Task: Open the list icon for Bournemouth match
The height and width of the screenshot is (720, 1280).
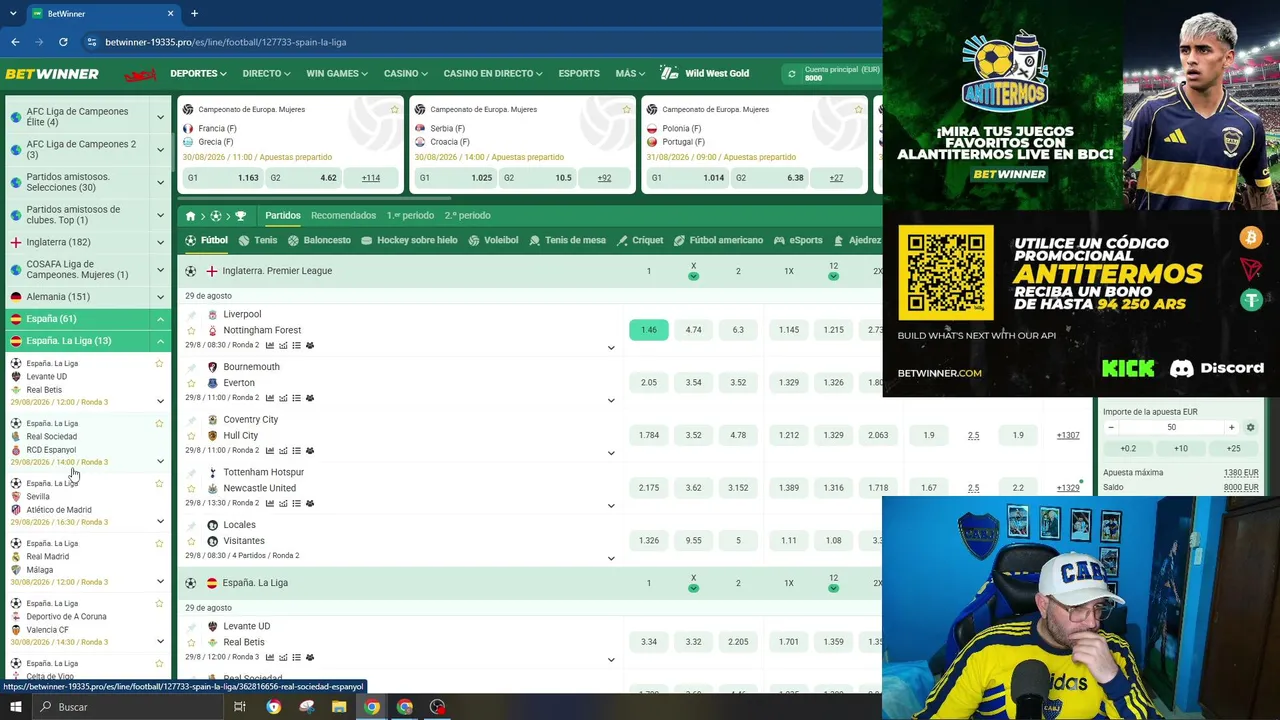Action: (297, 398)
